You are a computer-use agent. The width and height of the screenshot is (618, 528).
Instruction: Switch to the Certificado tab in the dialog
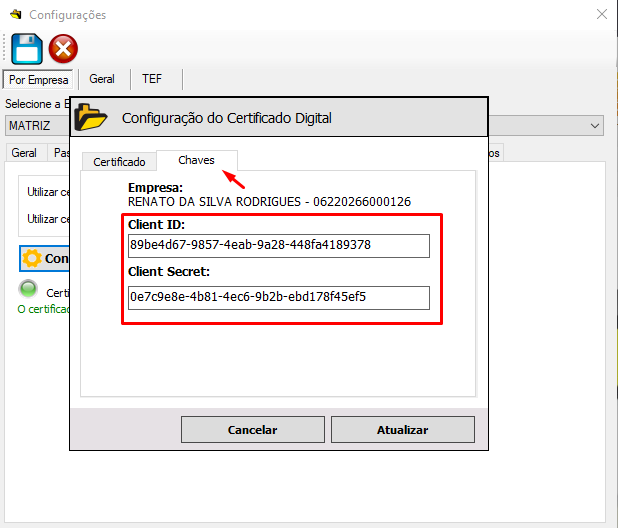click(x=119, y=162)
